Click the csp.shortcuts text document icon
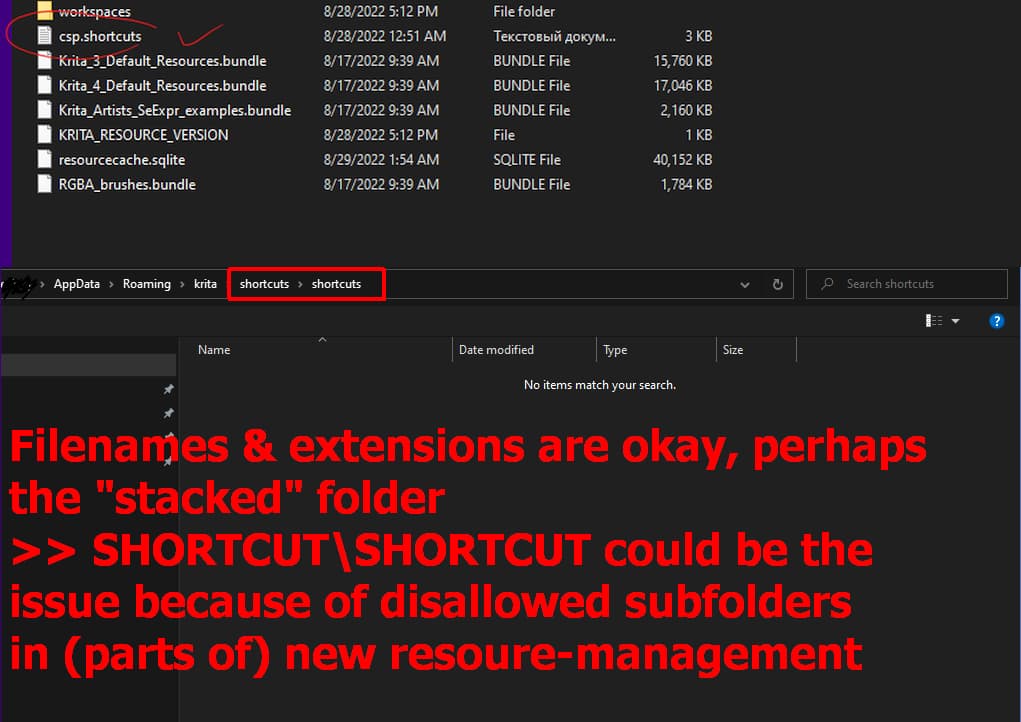The height and width of the screenshot is (722, 1021). (44, 36)
